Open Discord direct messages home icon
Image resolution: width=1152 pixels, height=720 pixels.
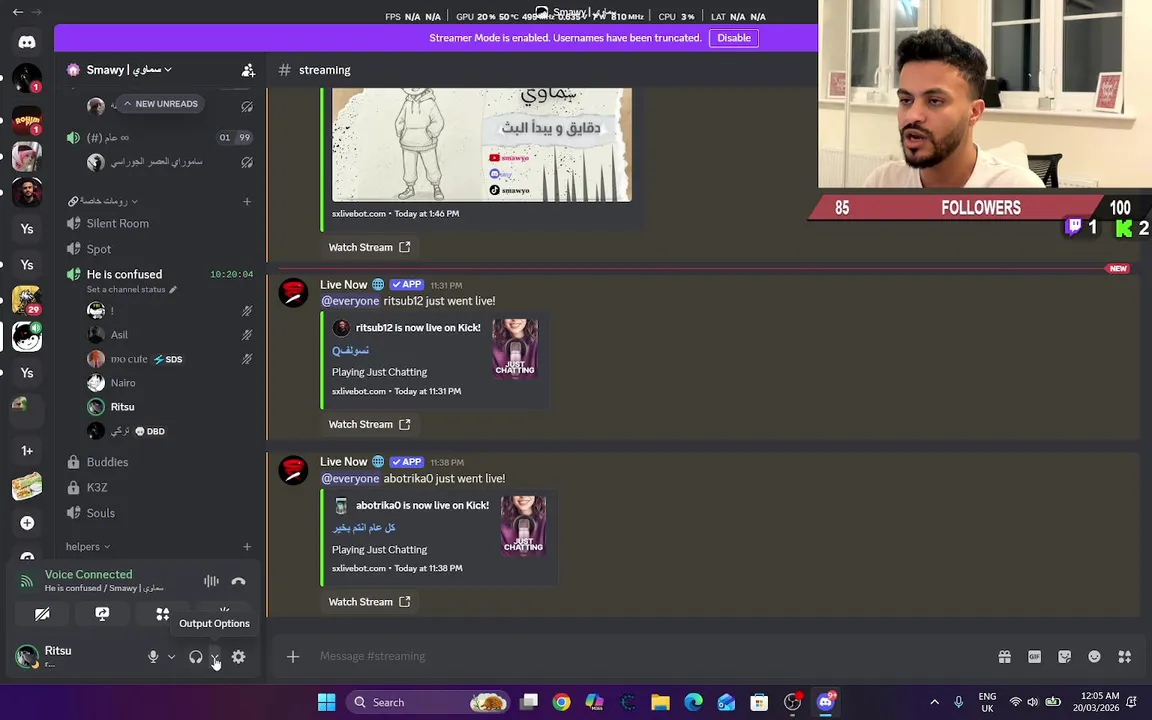(x=27, y=43)
